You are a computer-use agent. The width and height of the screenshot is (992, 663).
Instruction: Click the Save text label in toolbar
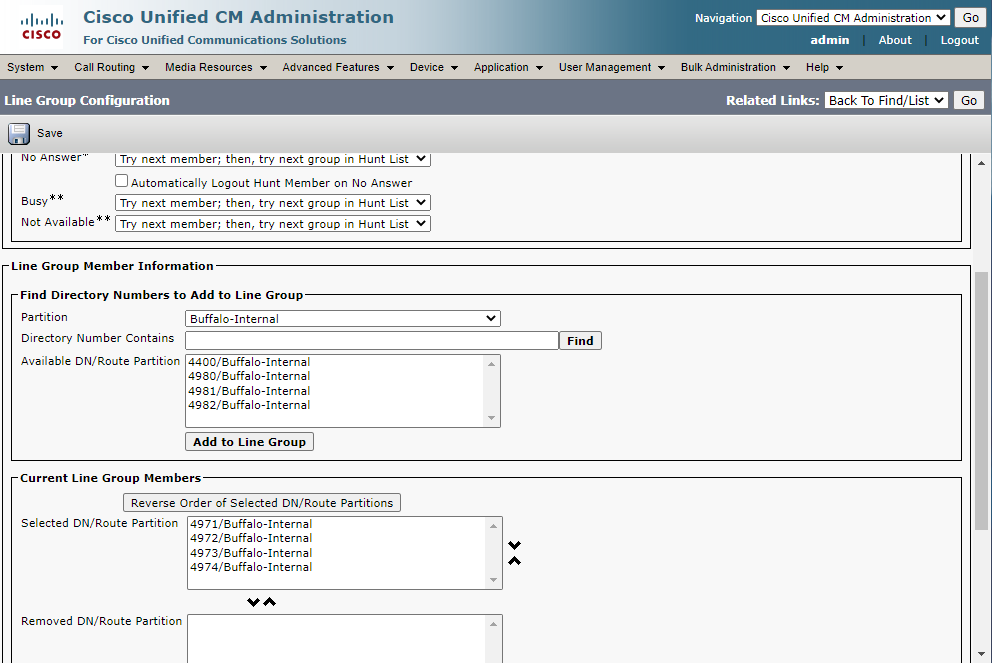(49, 133)
